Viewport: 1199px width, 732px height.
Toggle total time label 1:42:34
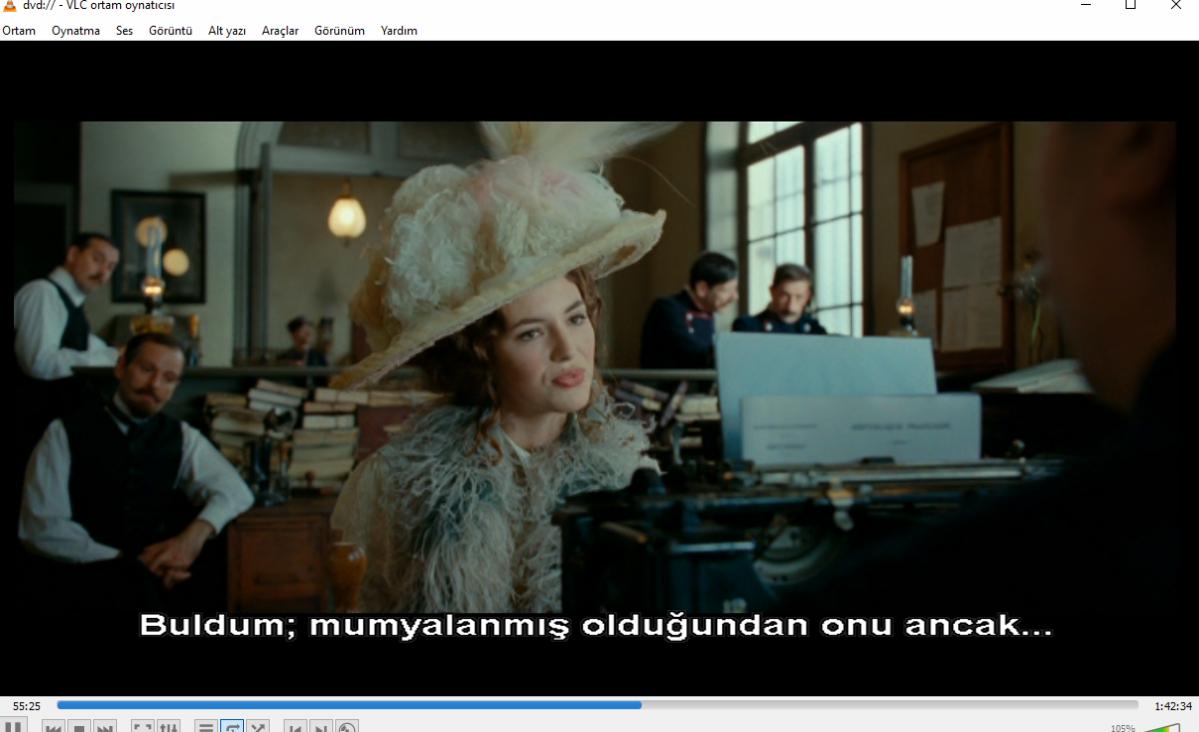[x=1173, y=706]
